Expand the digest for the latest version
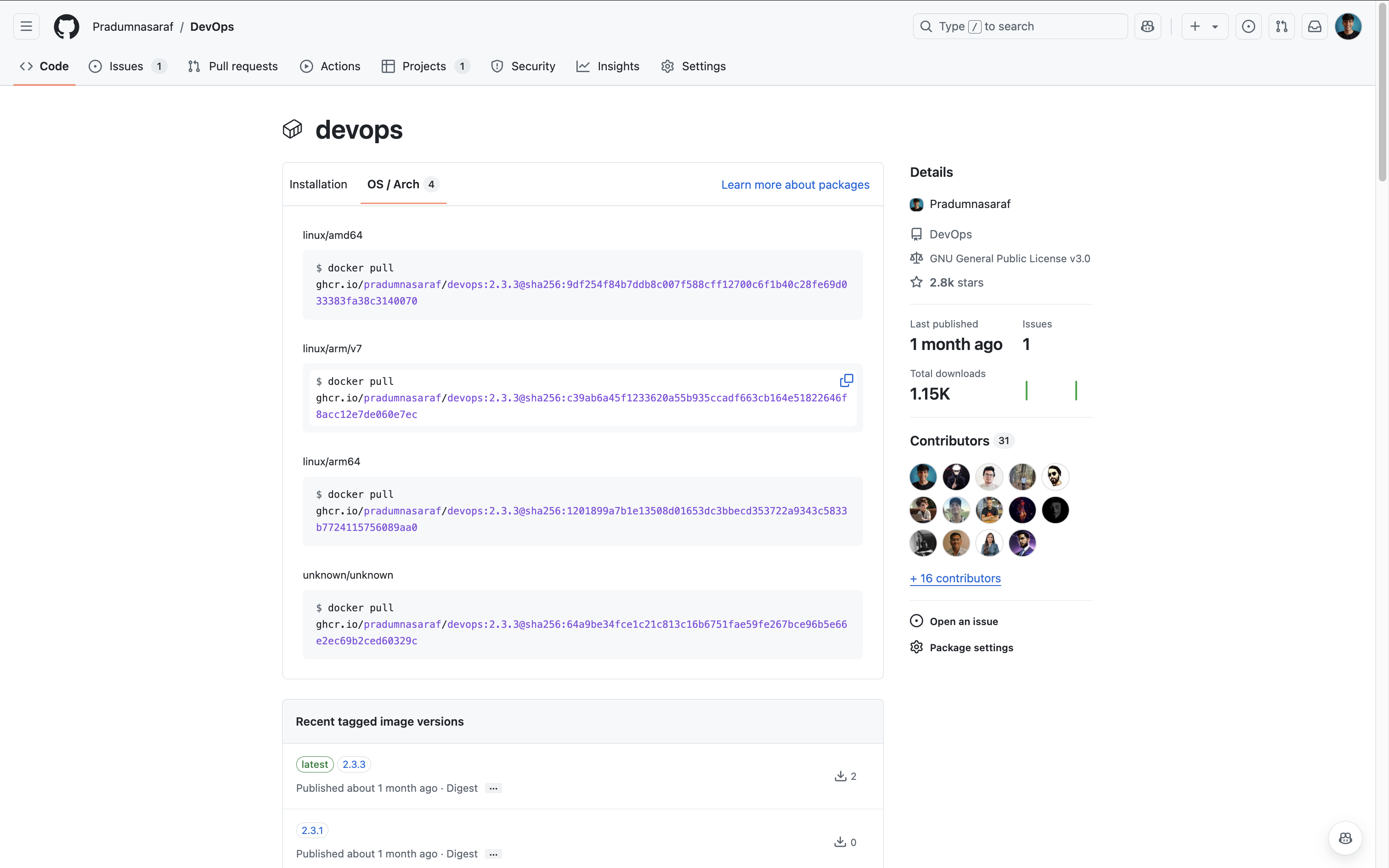Viewport: 1389px width, 868px height. pos(493,788)
